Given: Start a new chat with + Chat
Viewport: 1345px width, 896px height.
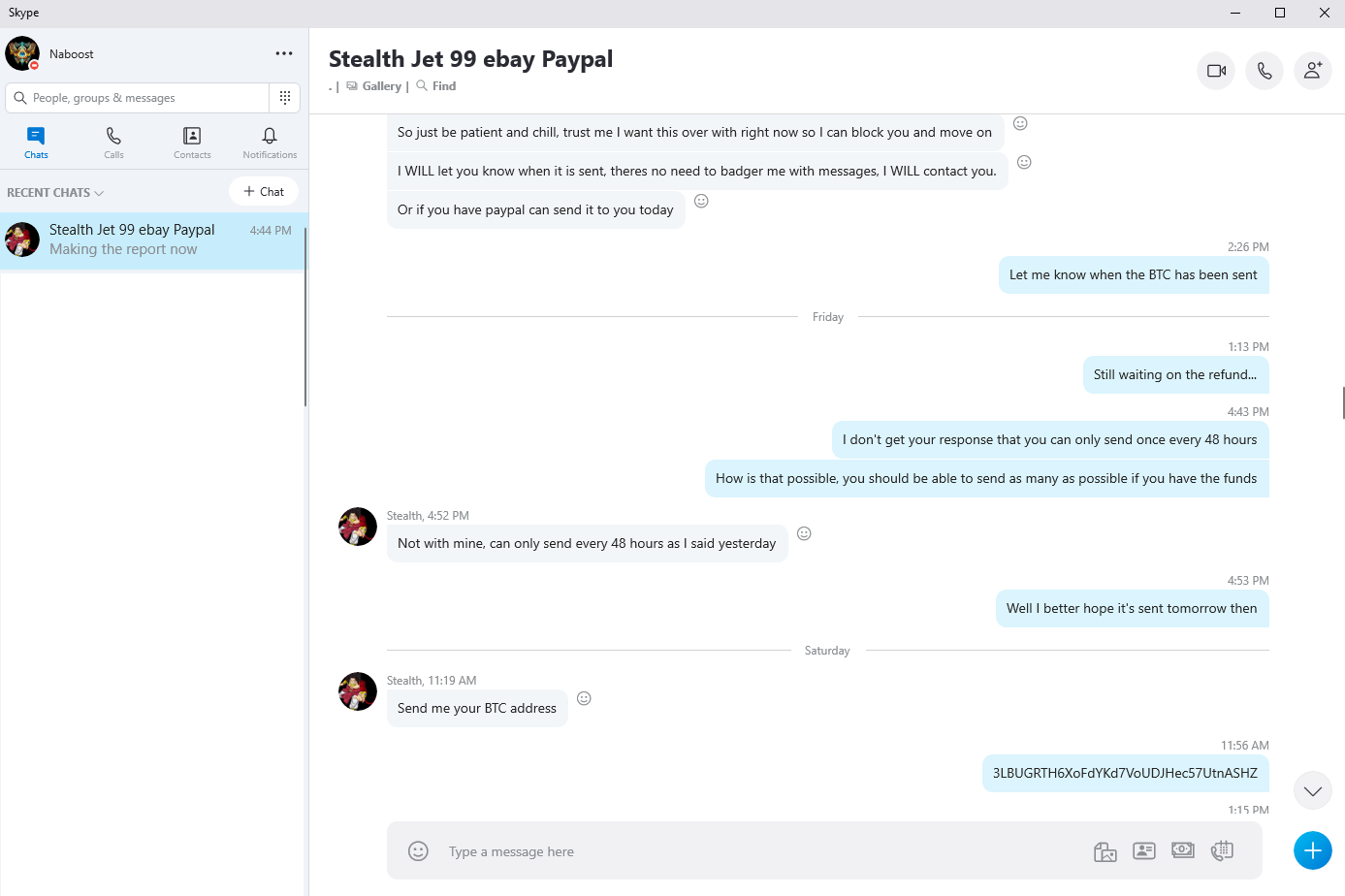Looking at the screenshot, I should (x=264, y=192).
